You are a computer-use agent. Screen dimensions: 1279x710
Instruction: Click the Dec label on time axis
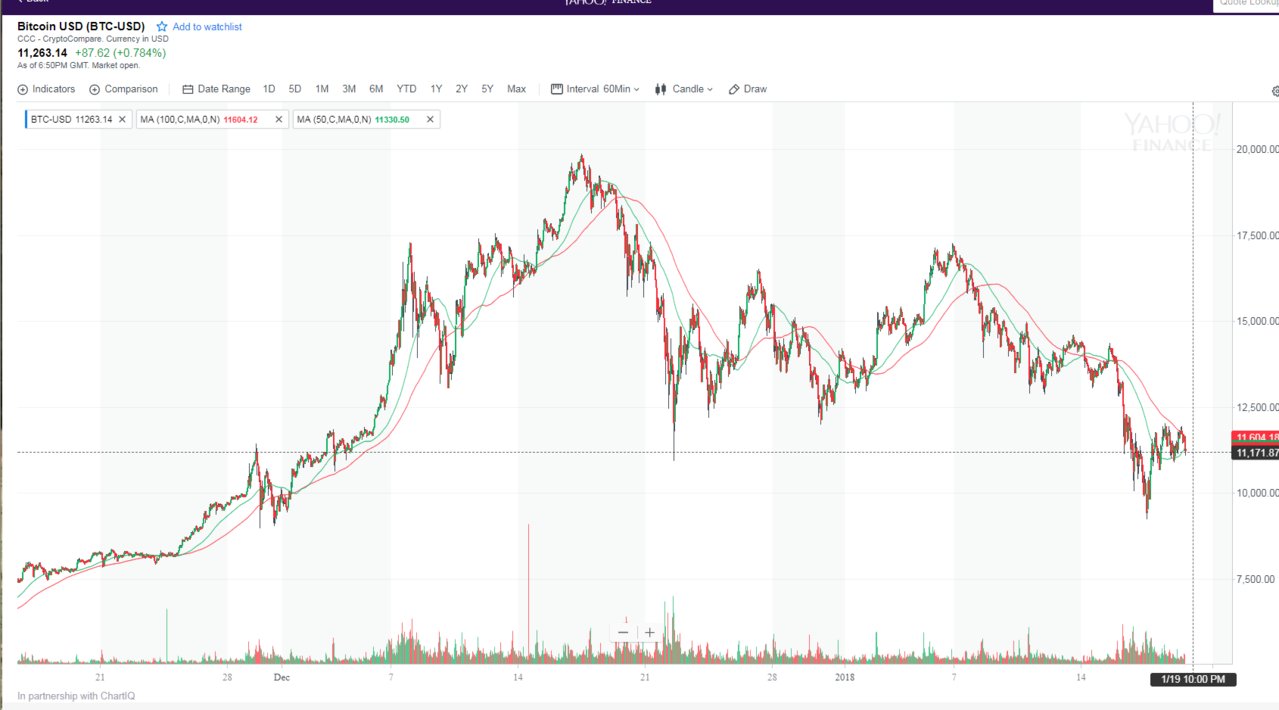coord(282,677)
